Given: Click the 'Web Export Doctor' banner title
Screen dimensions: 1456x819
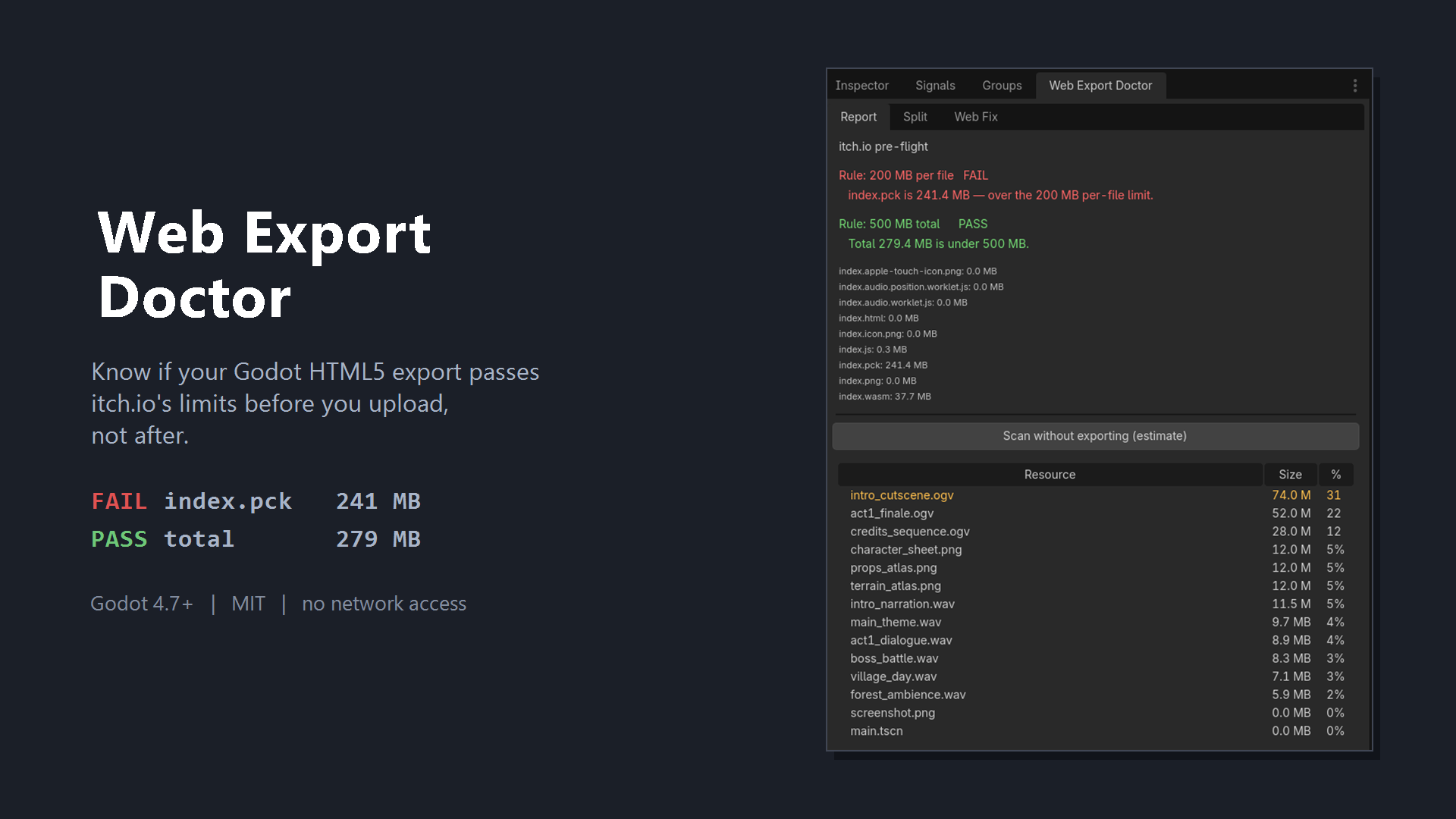Looking at the screenshot, I should coord(265,265).
